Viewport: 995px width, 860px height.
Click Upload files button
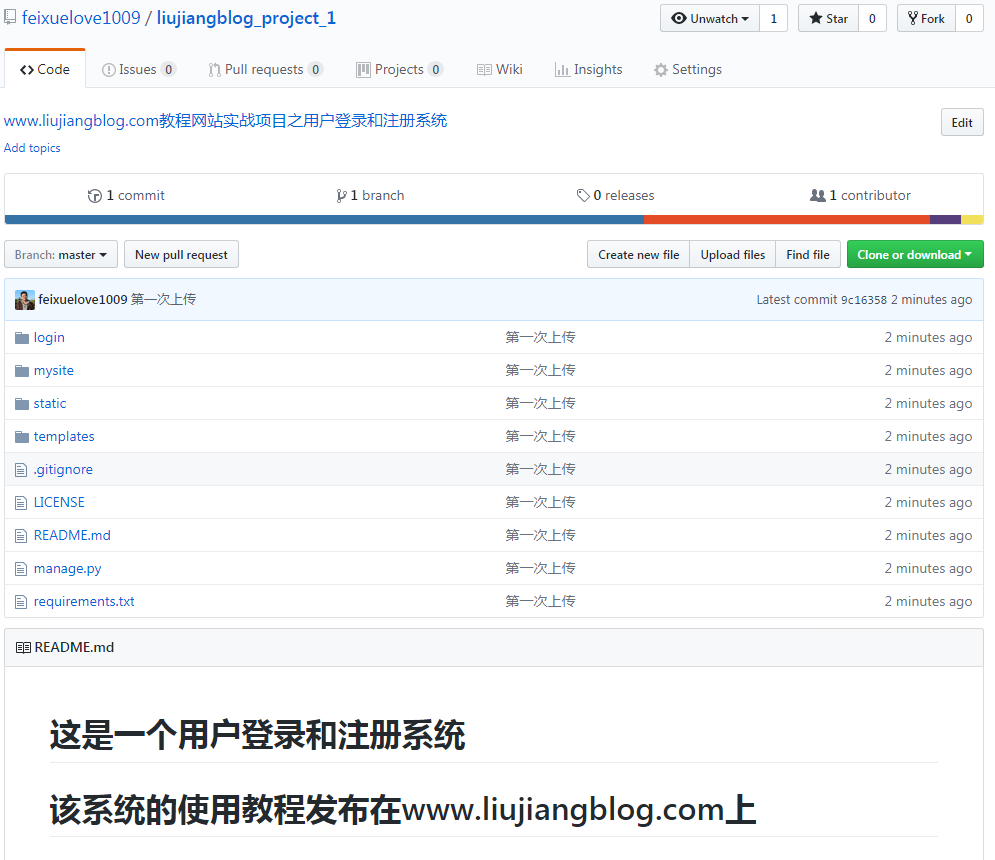coord(733,255)
